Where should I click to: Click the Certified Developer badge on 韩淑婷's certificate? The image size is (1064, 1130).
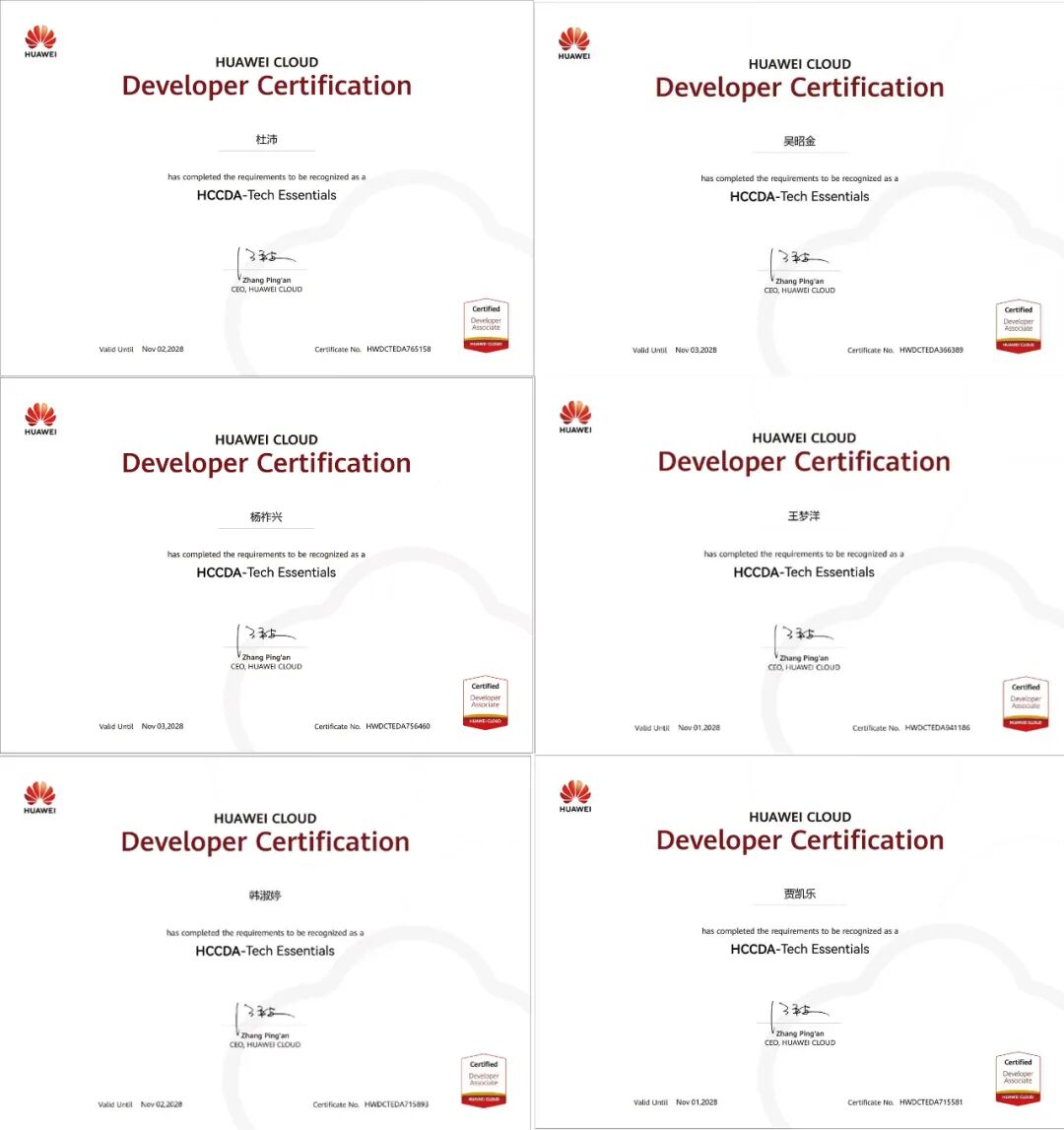[x=484, y=1081]
